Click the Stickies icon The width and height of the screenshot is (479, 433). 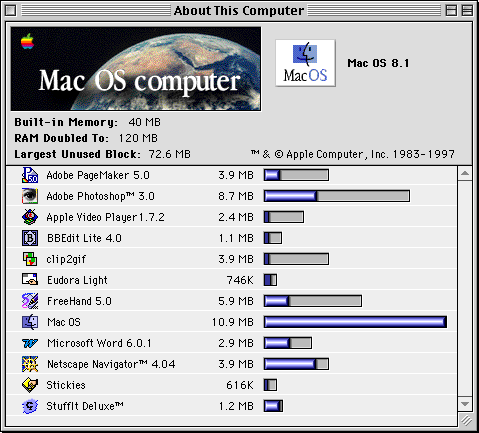[30, 385]
